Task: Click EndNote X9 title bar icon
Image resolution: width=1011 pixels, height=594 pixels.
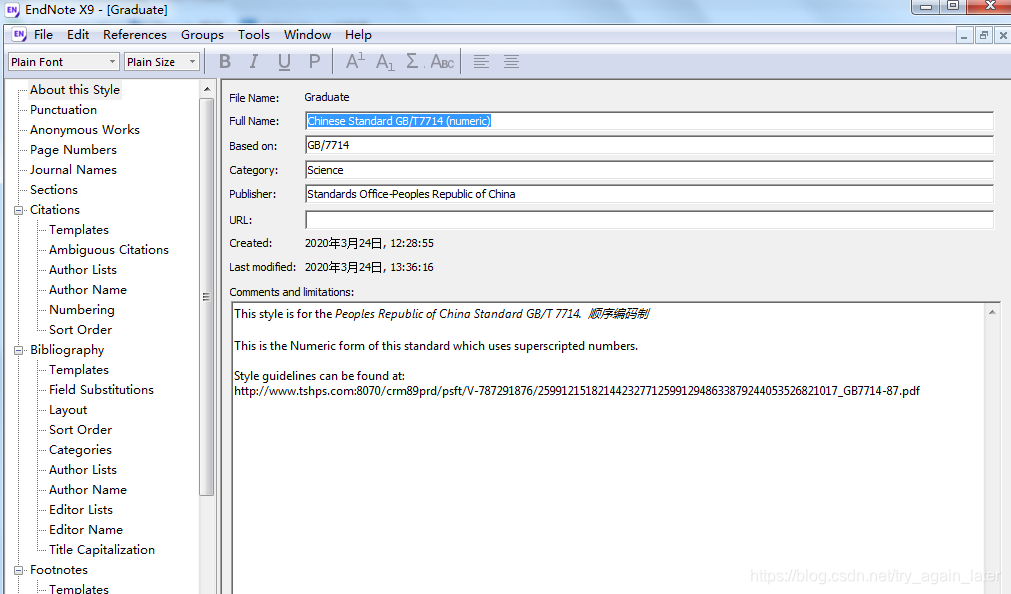Action: click(x=12, y=10)
